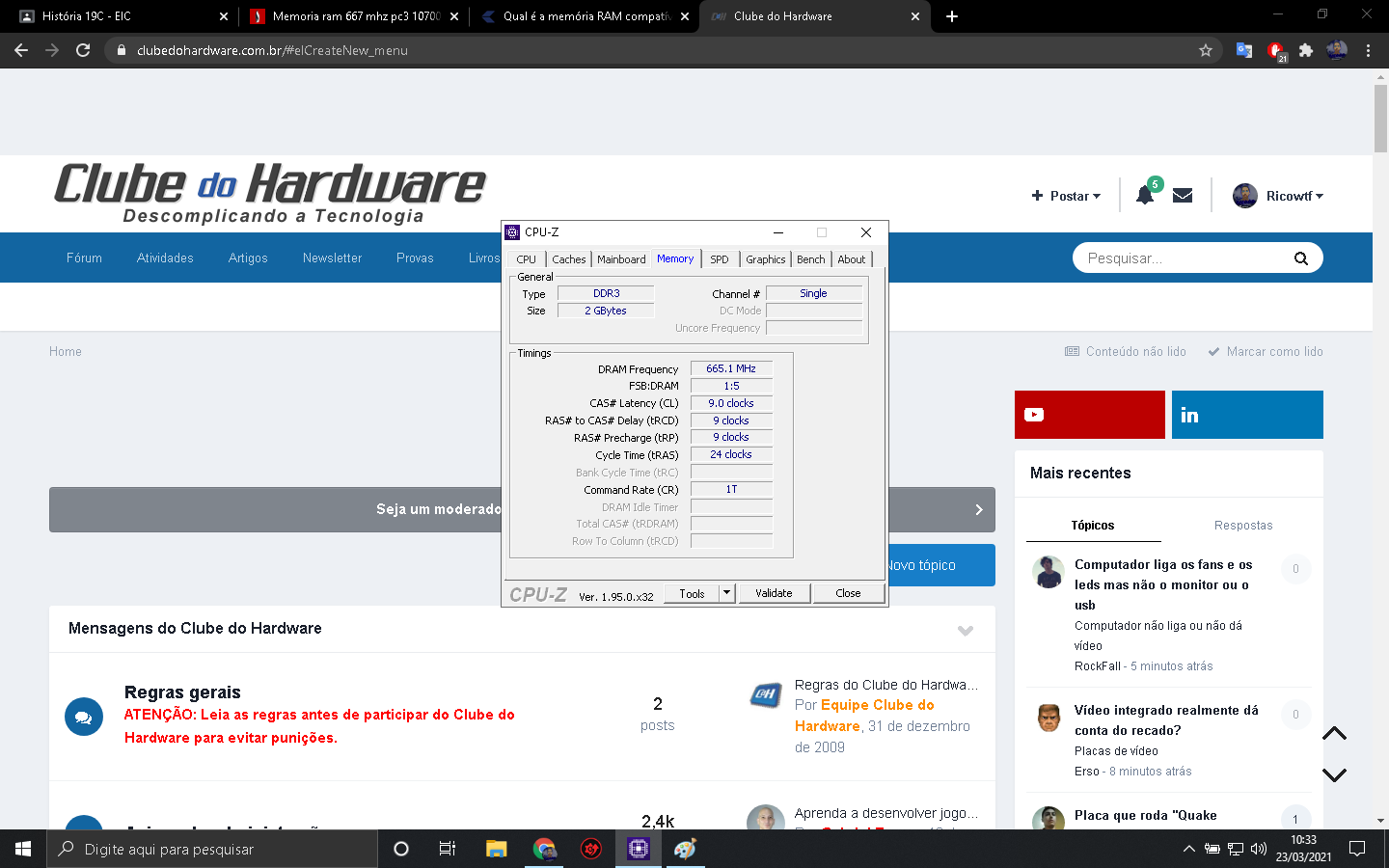Switch to Bench tab in CPU-Z
This screenshot has width=1389, height=868.
(x=811, y=259)
